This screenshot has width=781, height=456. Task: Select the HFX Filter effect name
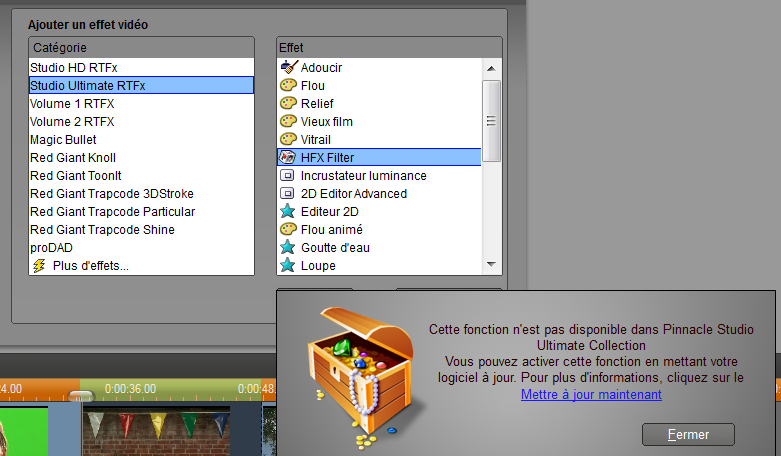[327, 157]
